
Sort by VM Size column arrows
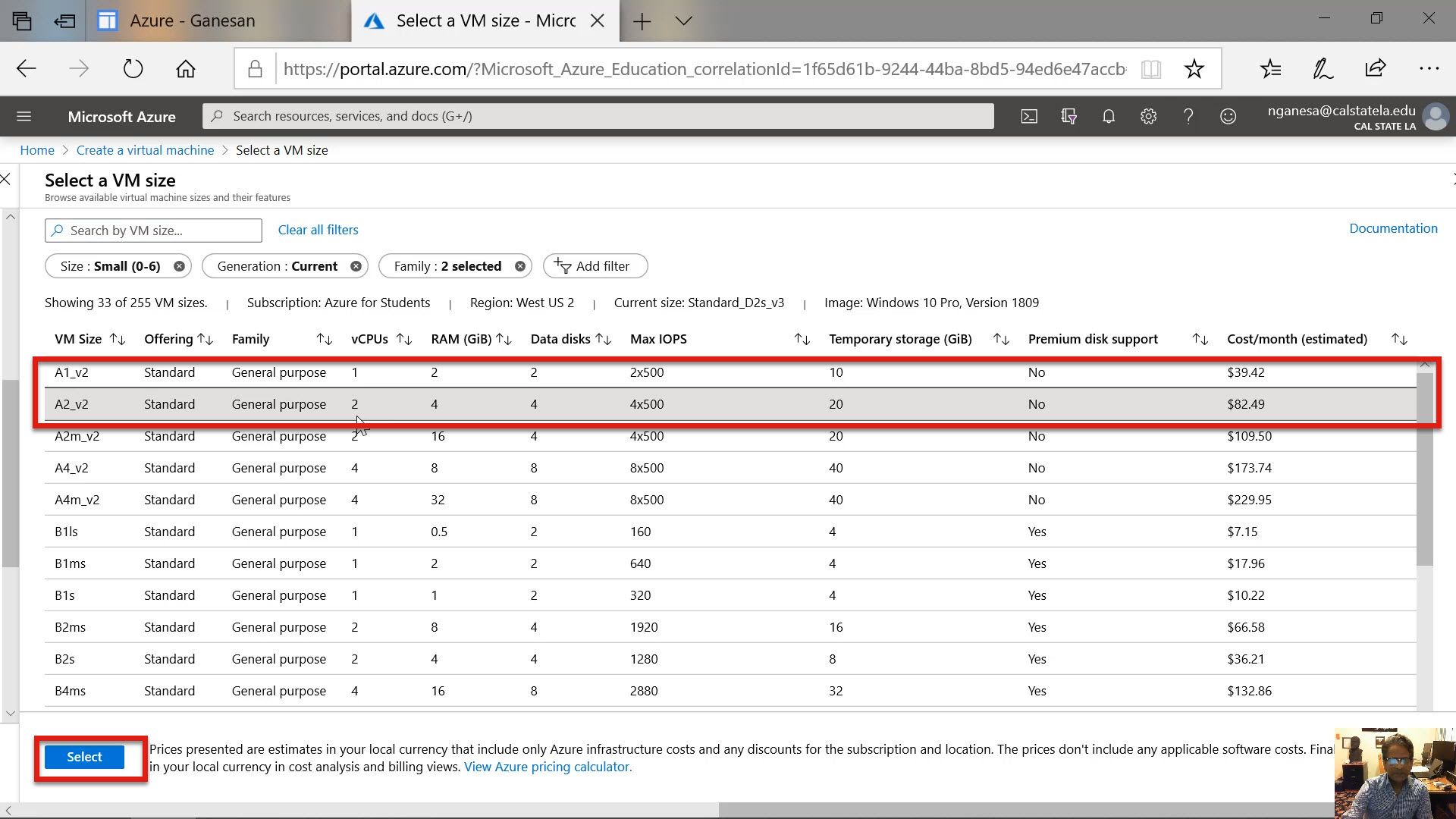[118, 339]
